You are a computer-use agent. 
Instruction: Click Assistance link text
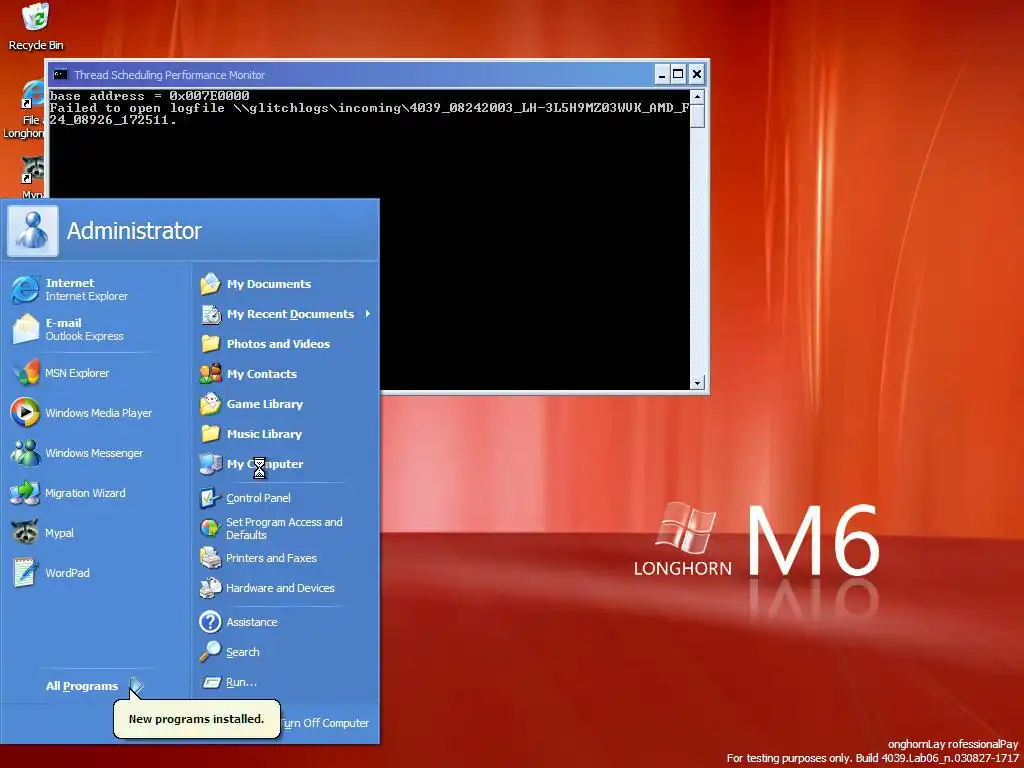[x=251, y=622]
